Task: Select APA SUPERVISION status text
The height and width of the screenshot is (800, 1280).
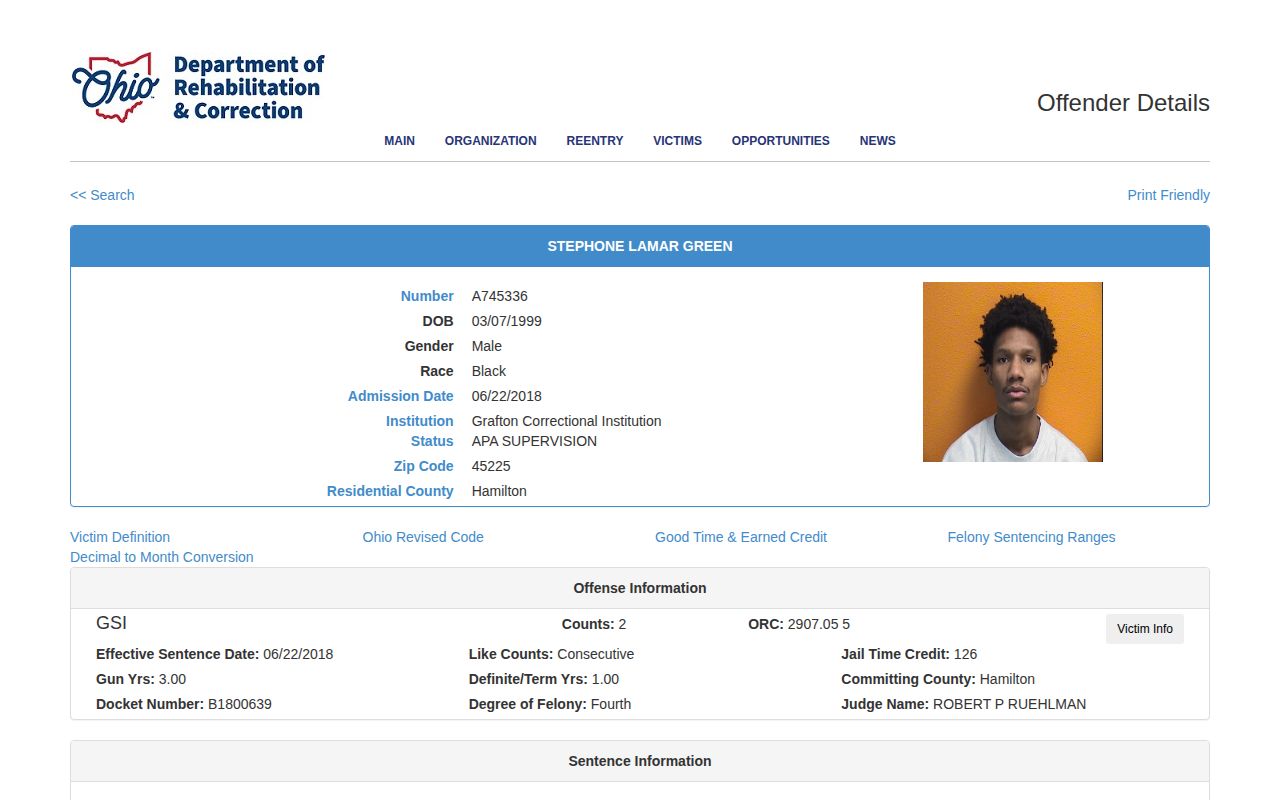Action: point(534,441)
